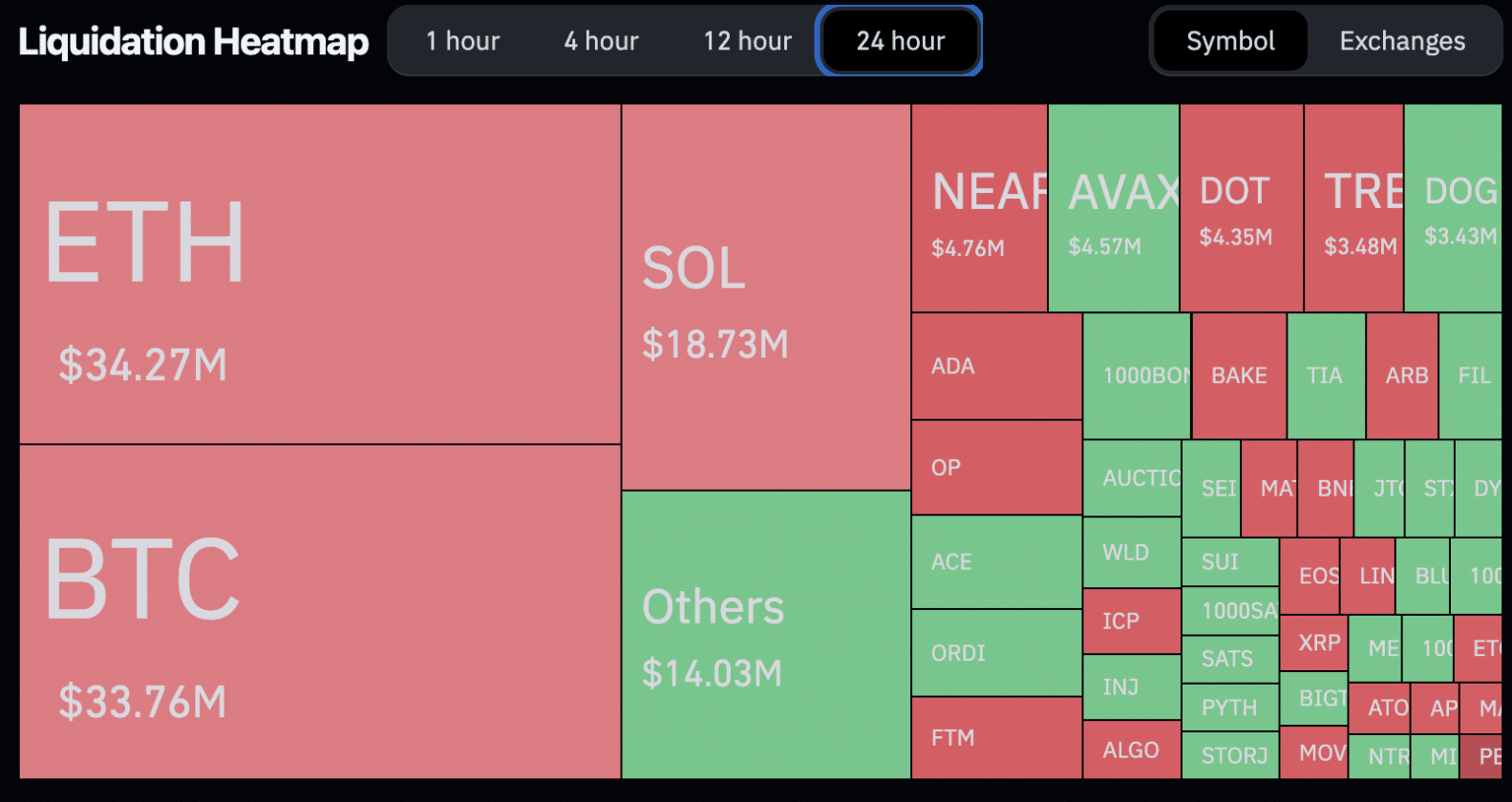Choose the Exchanges view toggle
This screenshot has width=1512, height=802.
[x=1402, y=41]
